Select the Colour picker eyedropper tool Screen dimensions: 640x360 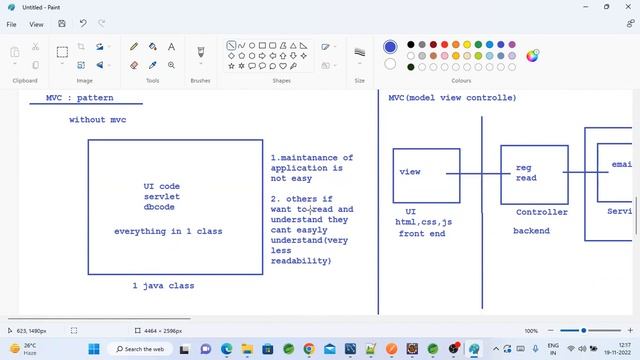click(x=153, y=65)
